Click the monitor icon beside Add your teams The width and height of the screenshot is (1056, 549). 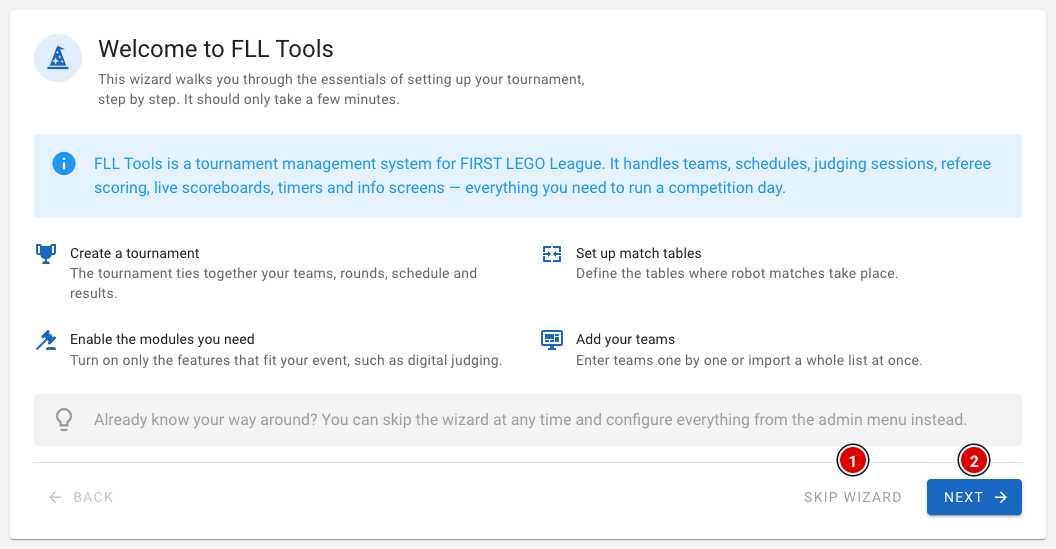552,340
